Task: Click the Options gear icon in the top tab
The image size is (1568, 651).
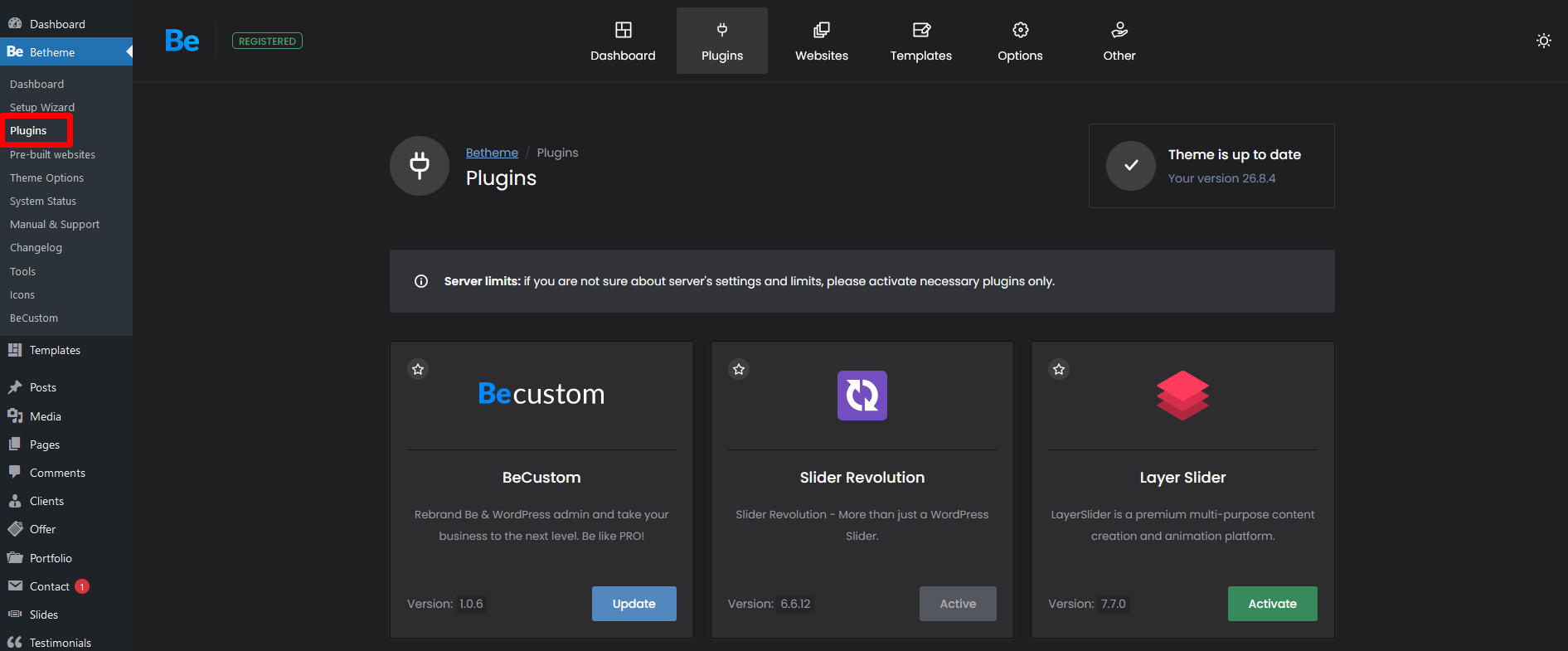Action: (x=1021, y=30)
